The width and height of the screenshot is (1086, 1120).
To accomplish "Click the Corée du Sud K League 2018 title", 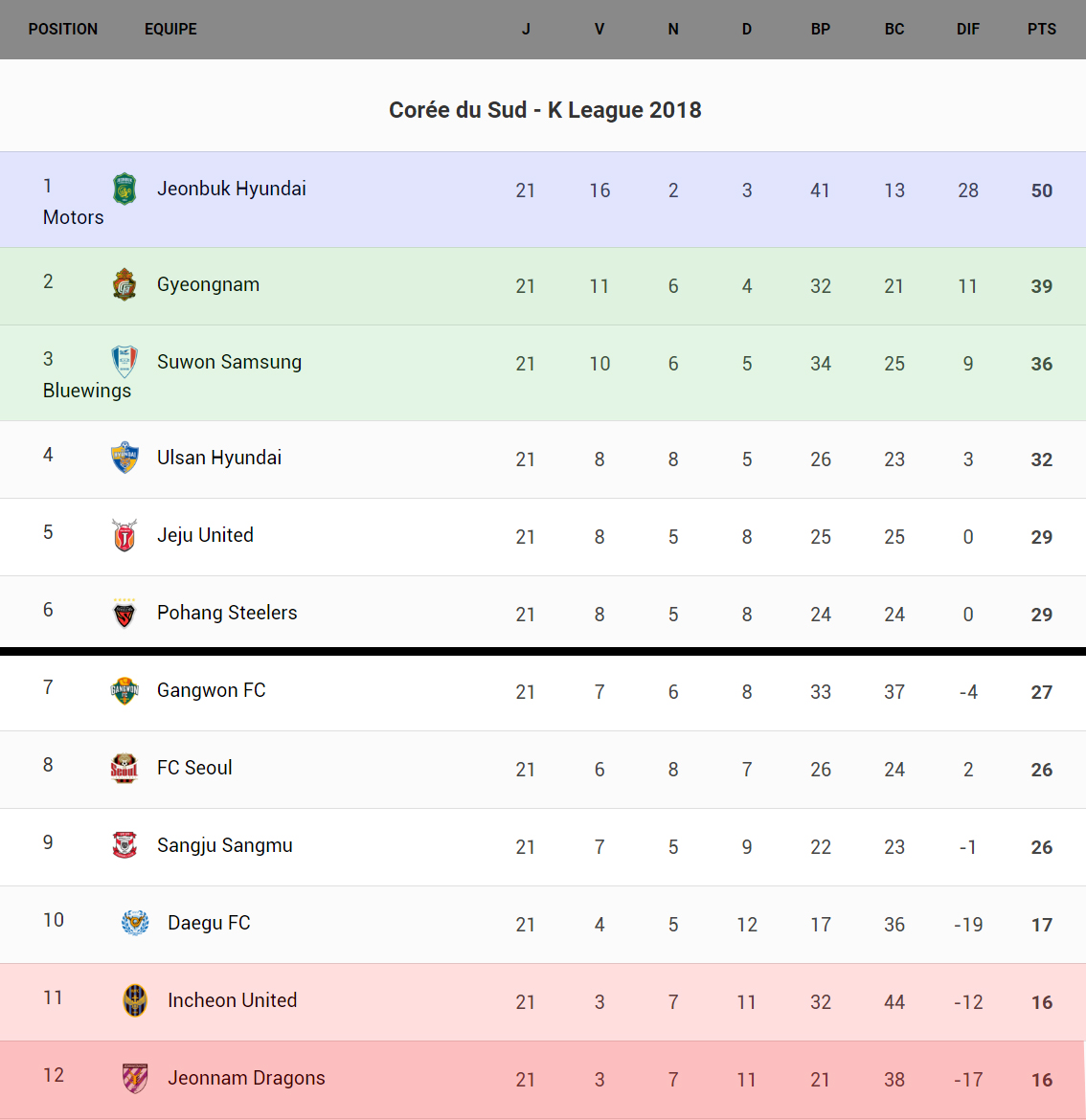I will tap(544, 110).
